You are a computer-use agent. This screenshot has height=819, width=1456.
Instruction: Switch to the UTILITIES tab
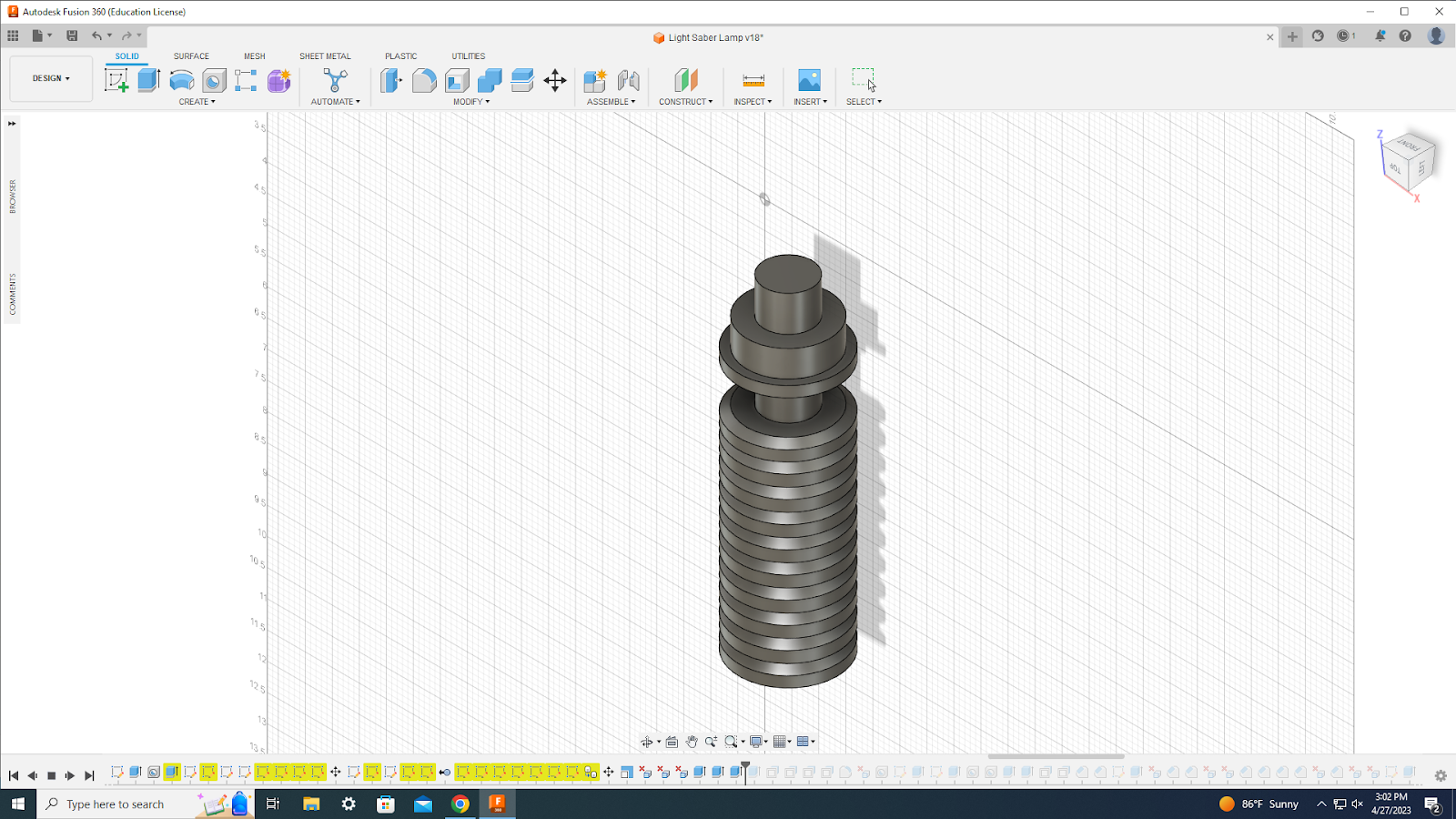point(469,56)
